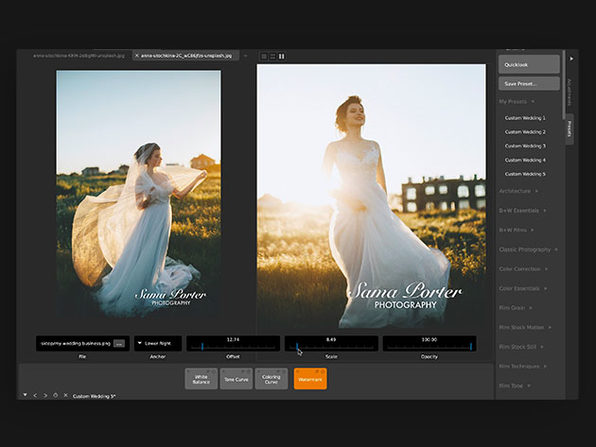
Task: Open the vertical Presets side tab
Action: [x=569, y=129]
